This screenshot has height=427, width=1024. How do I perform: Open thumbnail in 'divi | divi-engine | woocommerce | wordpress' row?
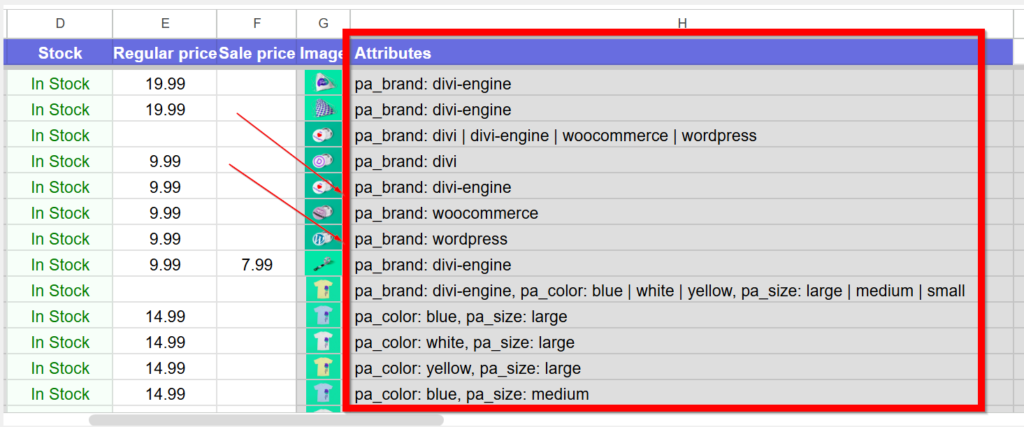[x=324, y=136]
